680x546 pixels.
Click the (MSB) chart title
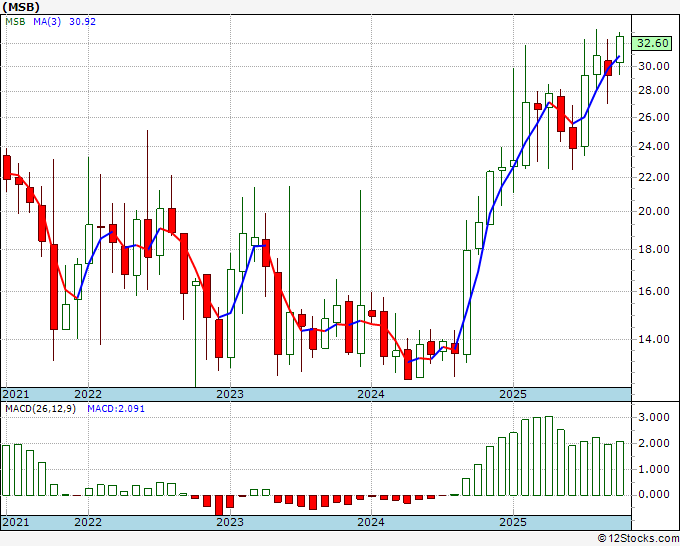coord(21,7)
